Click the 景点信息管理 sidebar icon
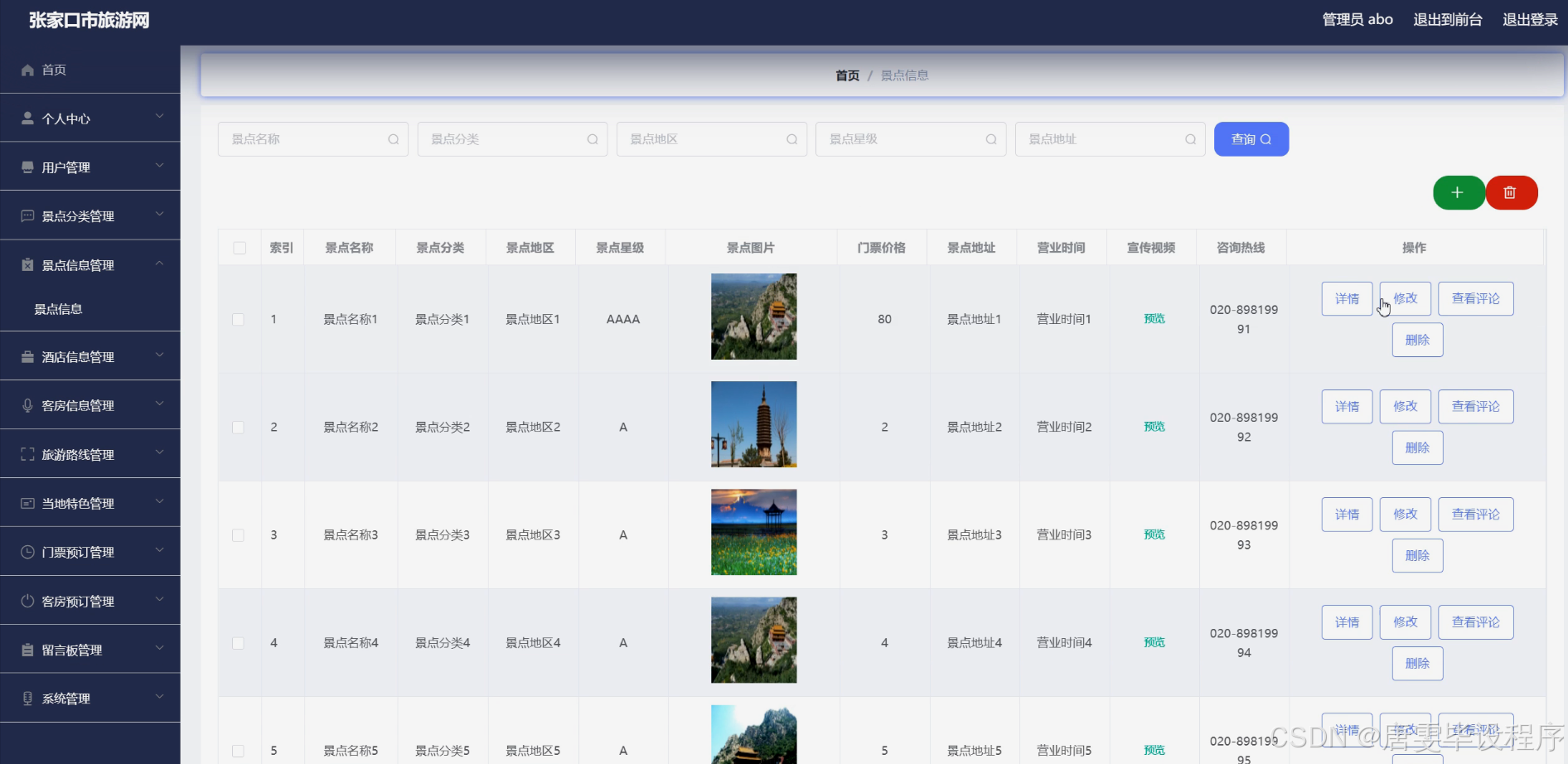The width and height of the screenshot is (1568, 764). 27,265
